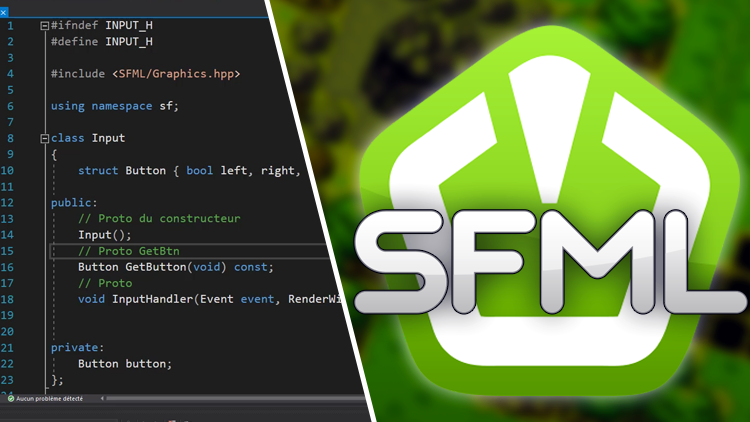Click the 'private:' access specifier
Image resolution: width=750 pixels, height=422 pixels.
[x=77, y=348]
